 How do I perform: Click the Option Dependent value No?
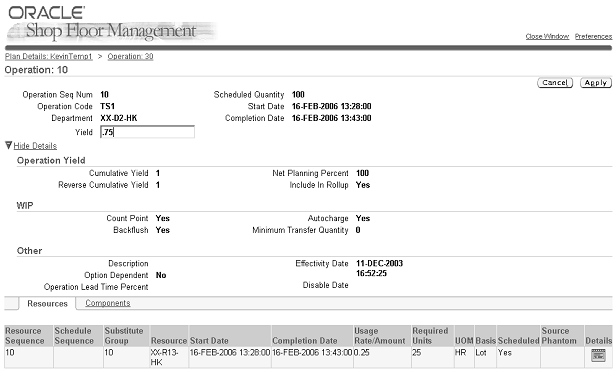click(x=161, y=275)
